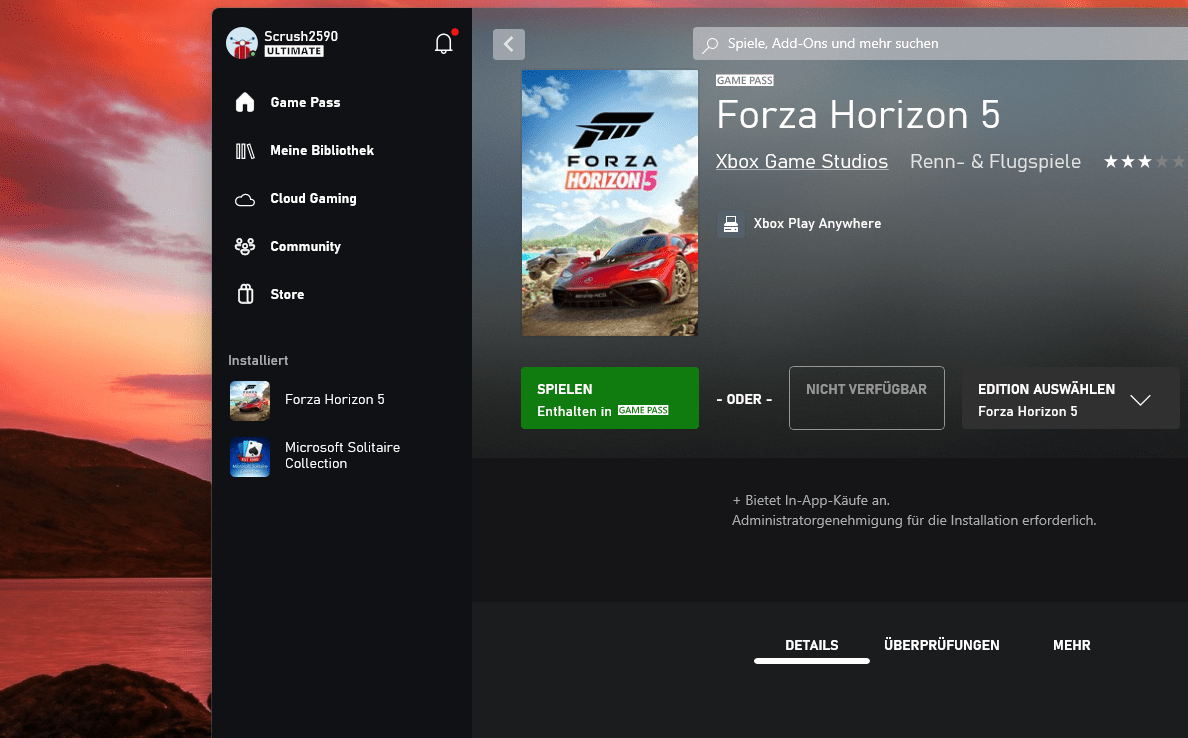Click the search magnifier icon
1188x738 pixels.
710,45
